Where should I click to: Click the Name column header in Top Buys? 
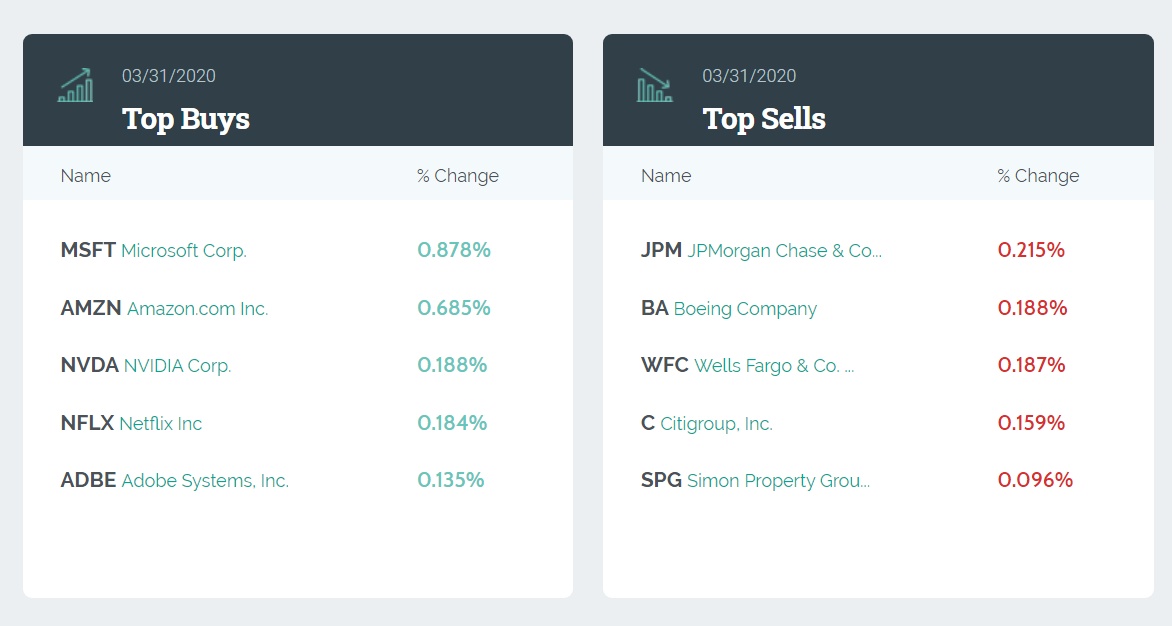click(x=86, y=176)
